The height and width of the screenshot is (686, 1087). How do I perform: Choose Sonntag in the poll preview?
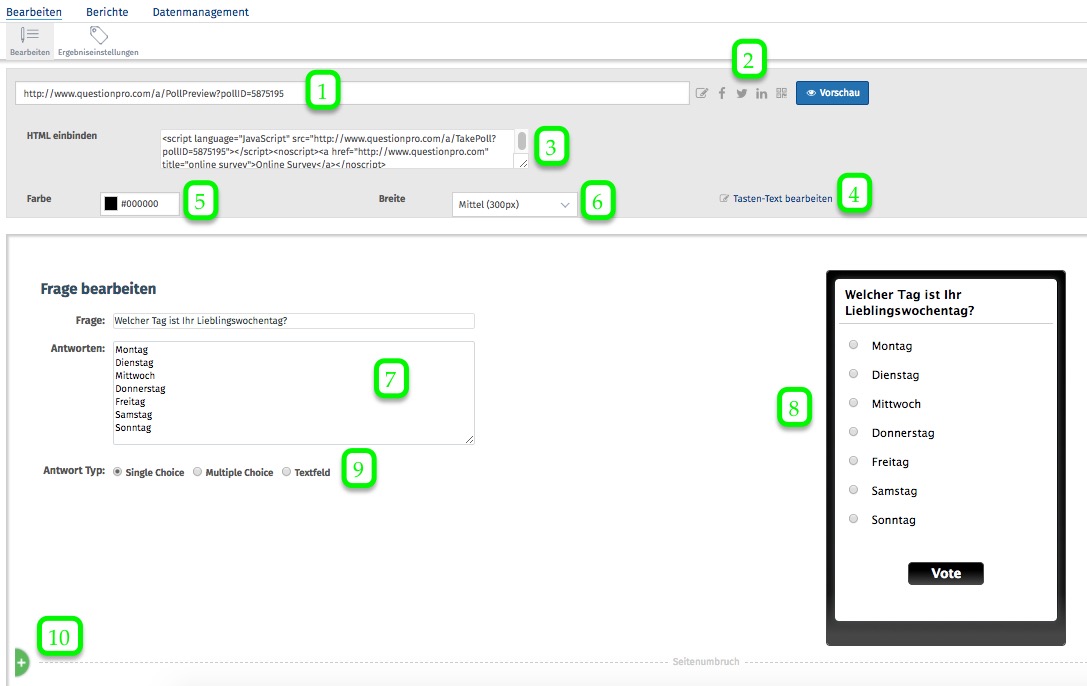coord(853,519)
